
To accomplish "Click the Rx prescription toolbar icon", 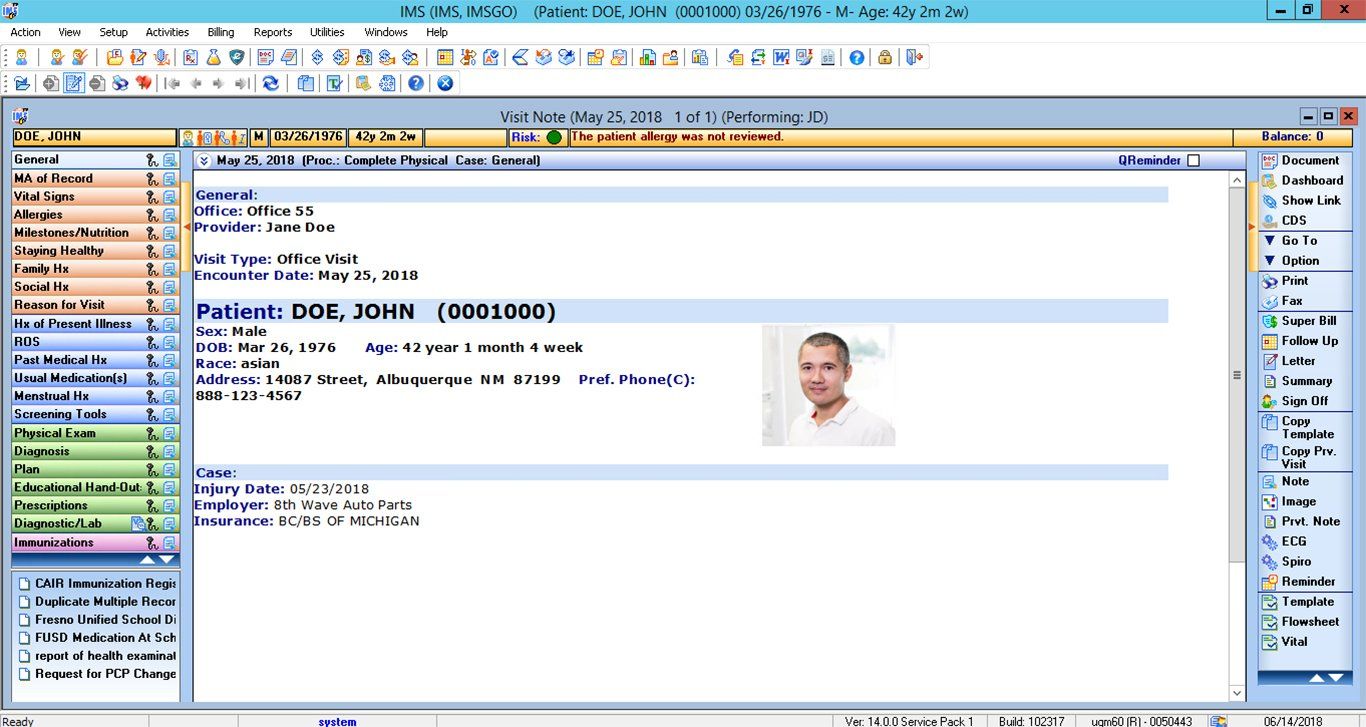I will coord(191,57).
